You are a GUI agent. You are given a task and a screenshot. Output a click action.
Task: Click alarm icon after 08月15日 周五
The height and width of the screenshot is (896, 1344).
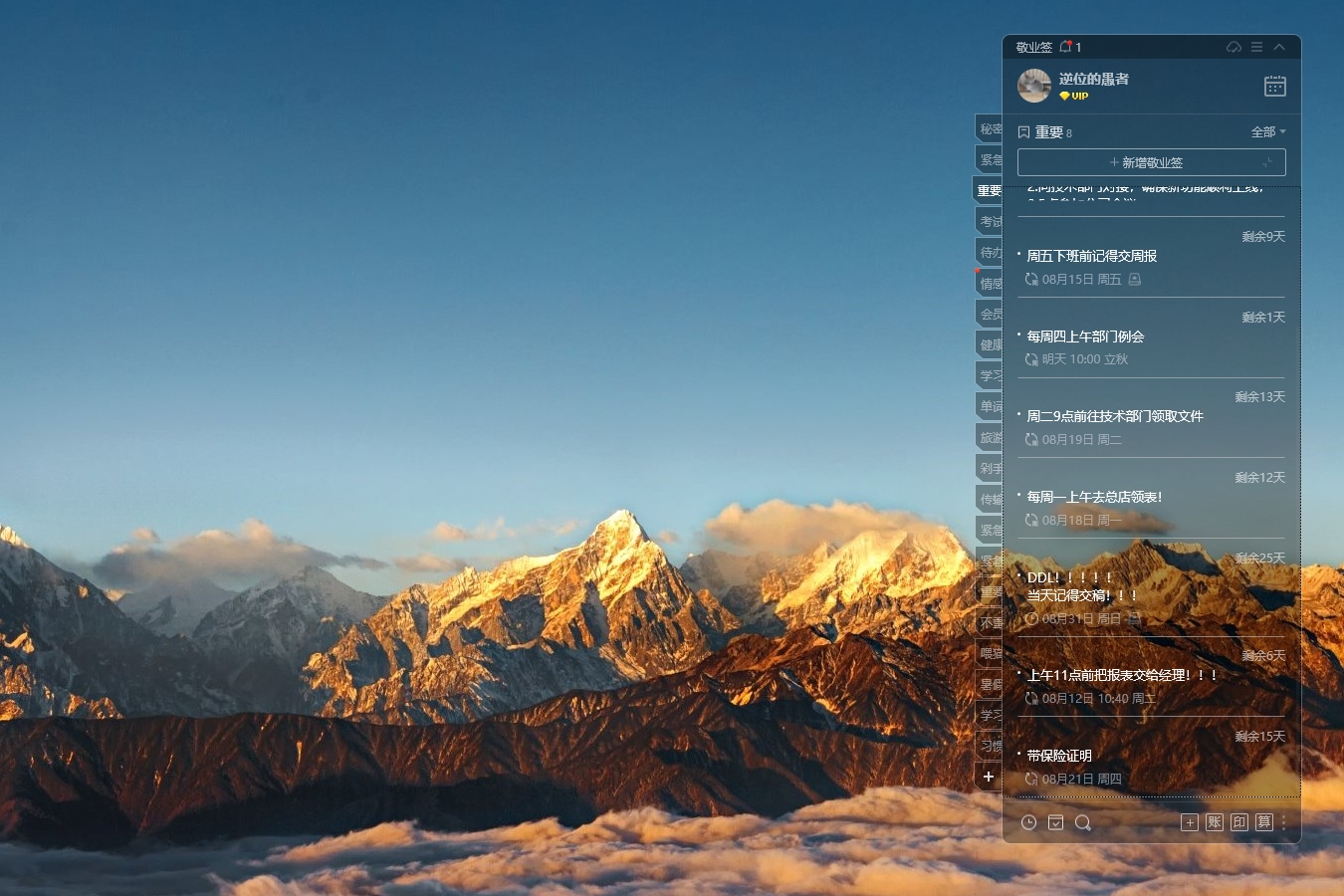pos(1134,280)
